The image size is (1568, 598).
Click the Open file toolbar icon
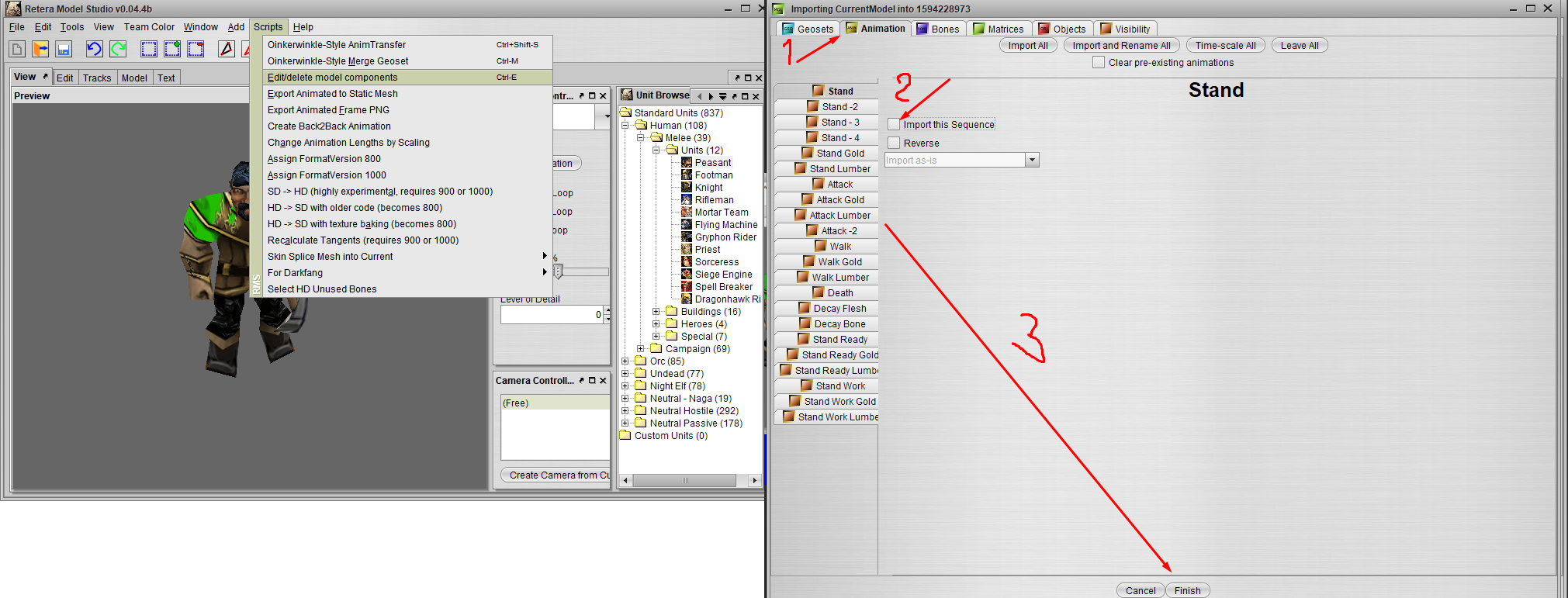(40, 49)
